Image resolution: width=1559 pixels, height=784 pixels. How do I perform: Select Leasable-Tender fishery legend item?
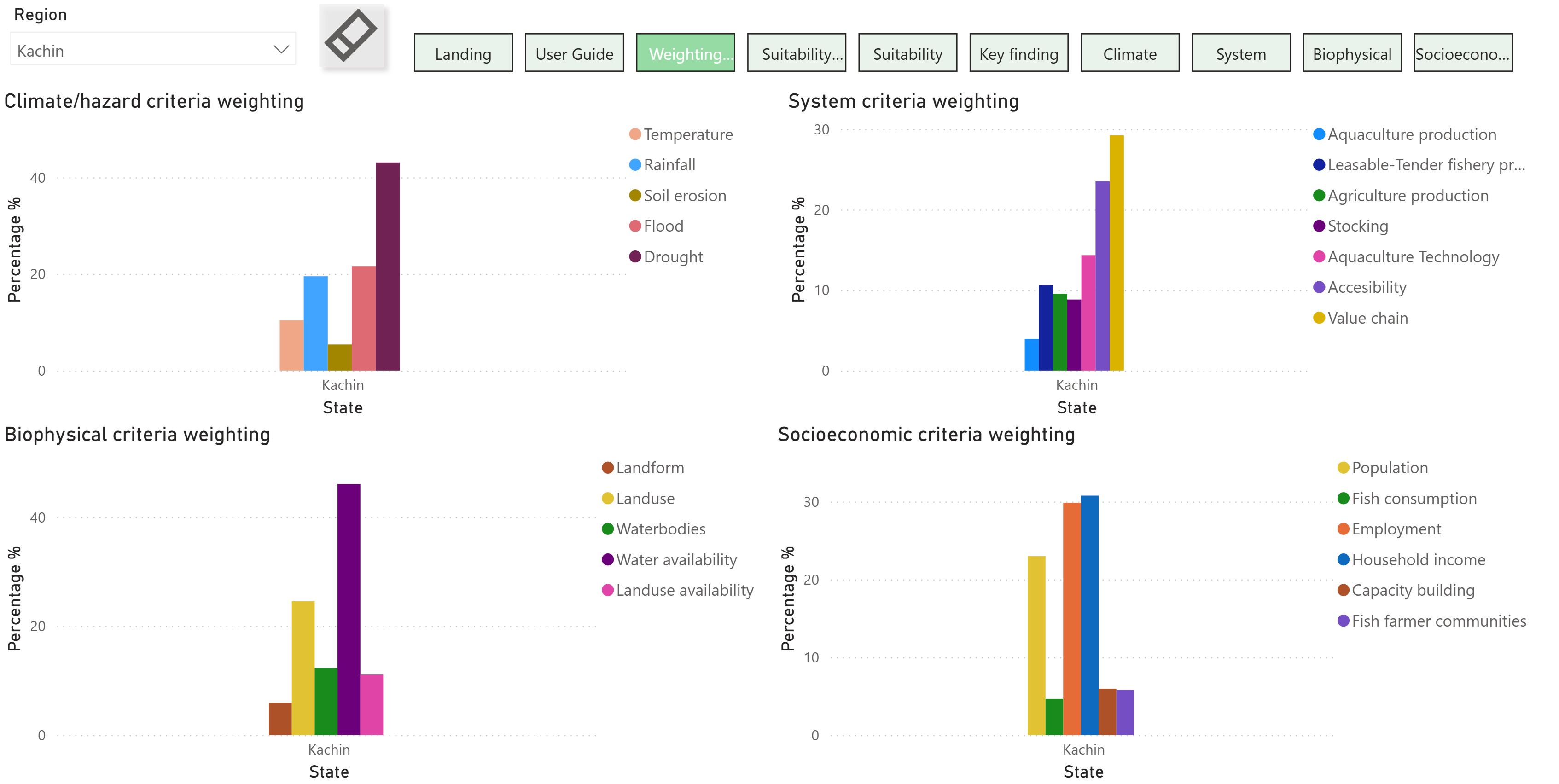[x=1419, y=164]
